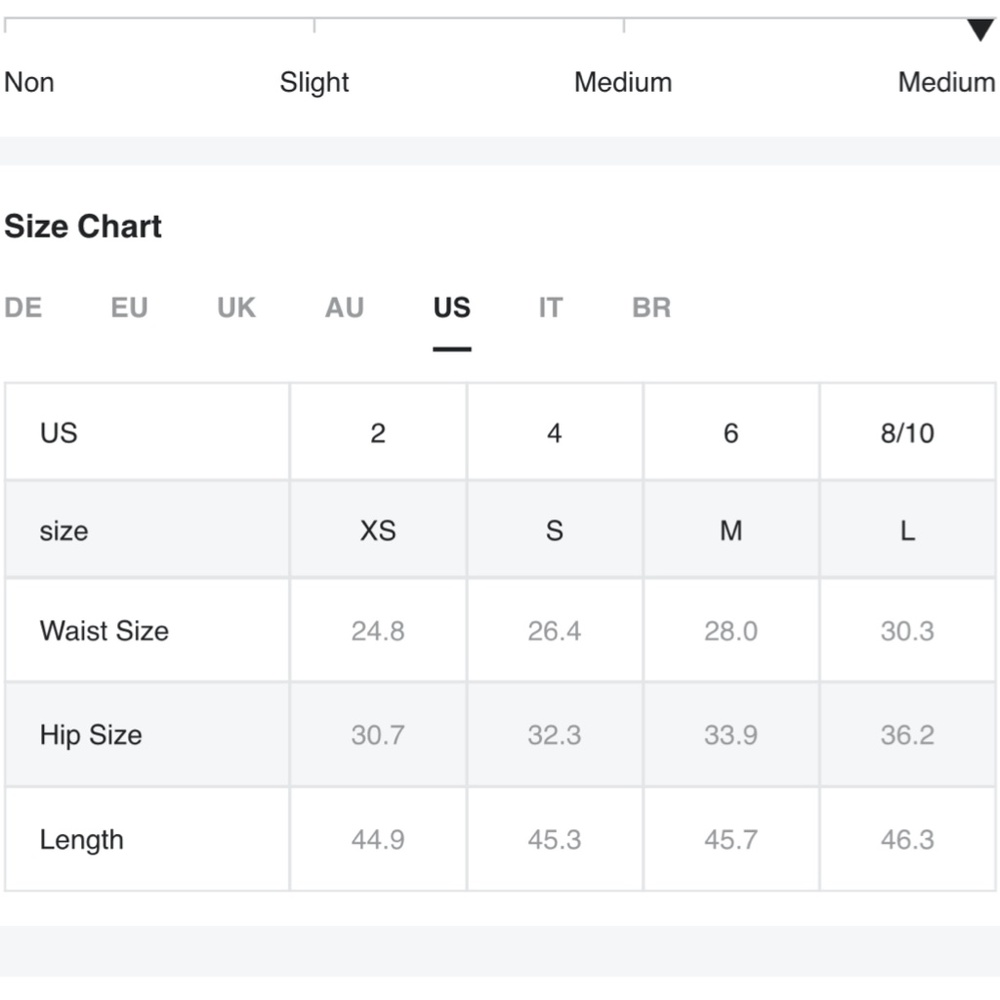Switch to the DE size tab
Screen dimensions: 1000x1000
coord(24,308)
